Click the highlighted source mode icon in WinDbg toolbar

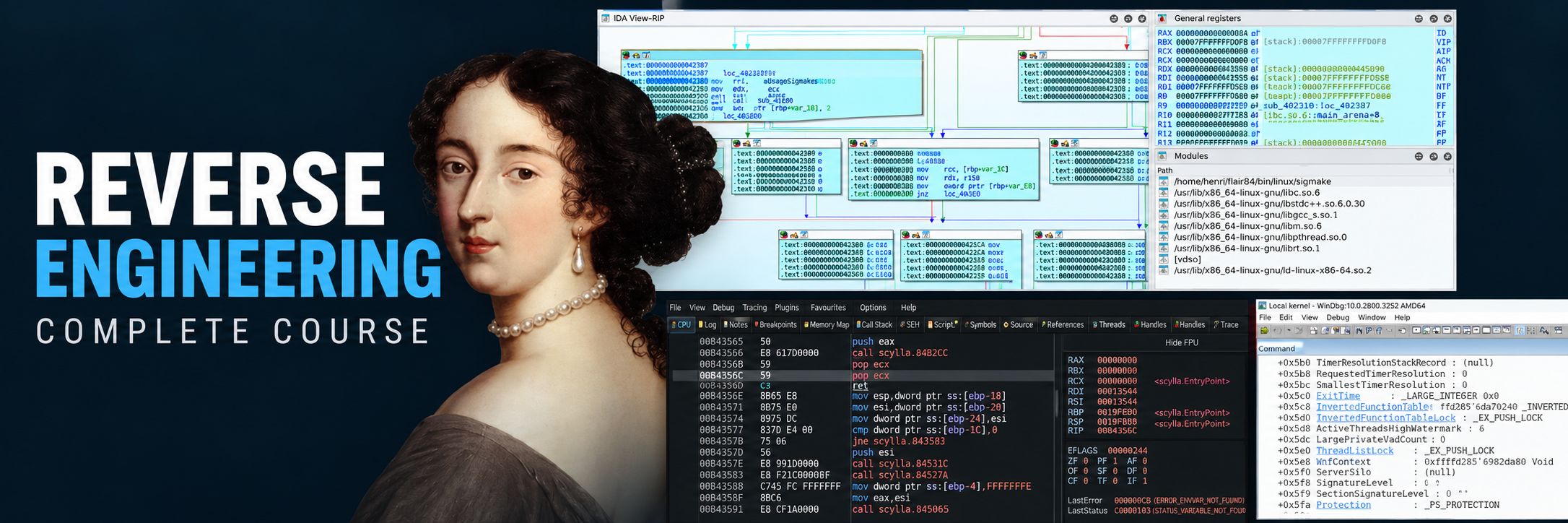pos(1520,331)
